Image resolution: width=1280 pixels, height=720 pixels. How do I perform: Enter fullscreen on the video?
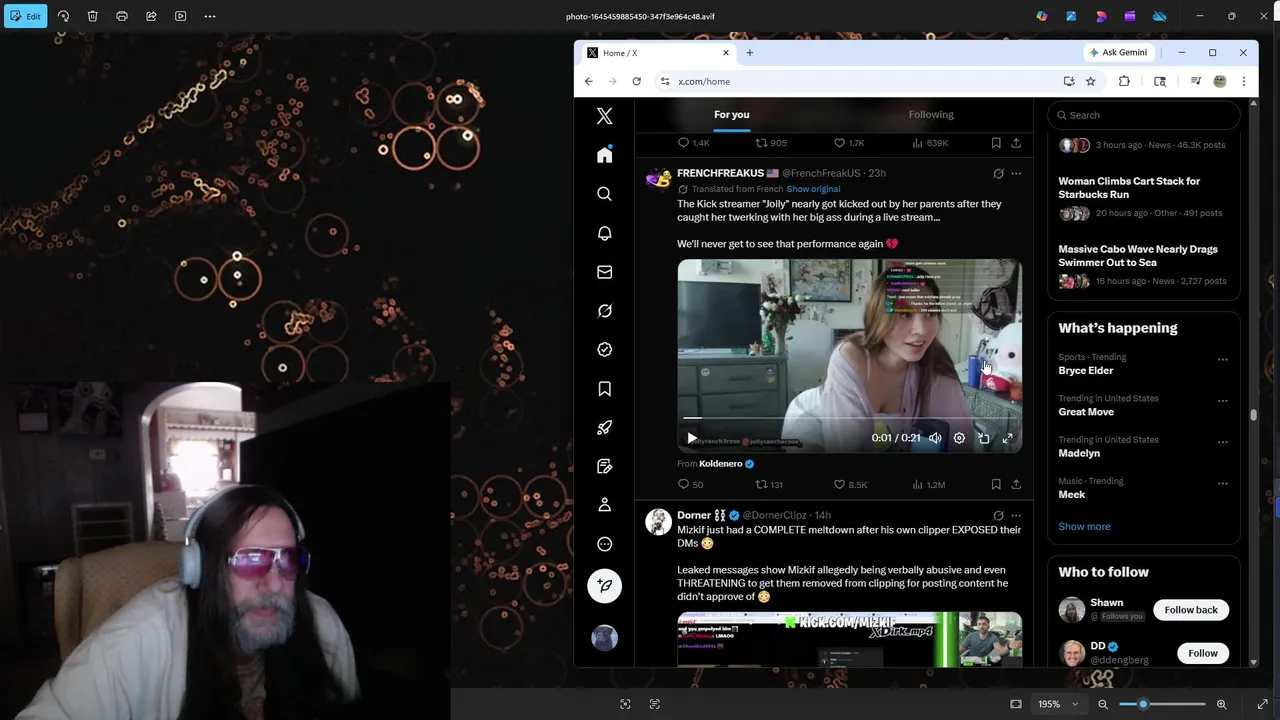coord(1008,438)
